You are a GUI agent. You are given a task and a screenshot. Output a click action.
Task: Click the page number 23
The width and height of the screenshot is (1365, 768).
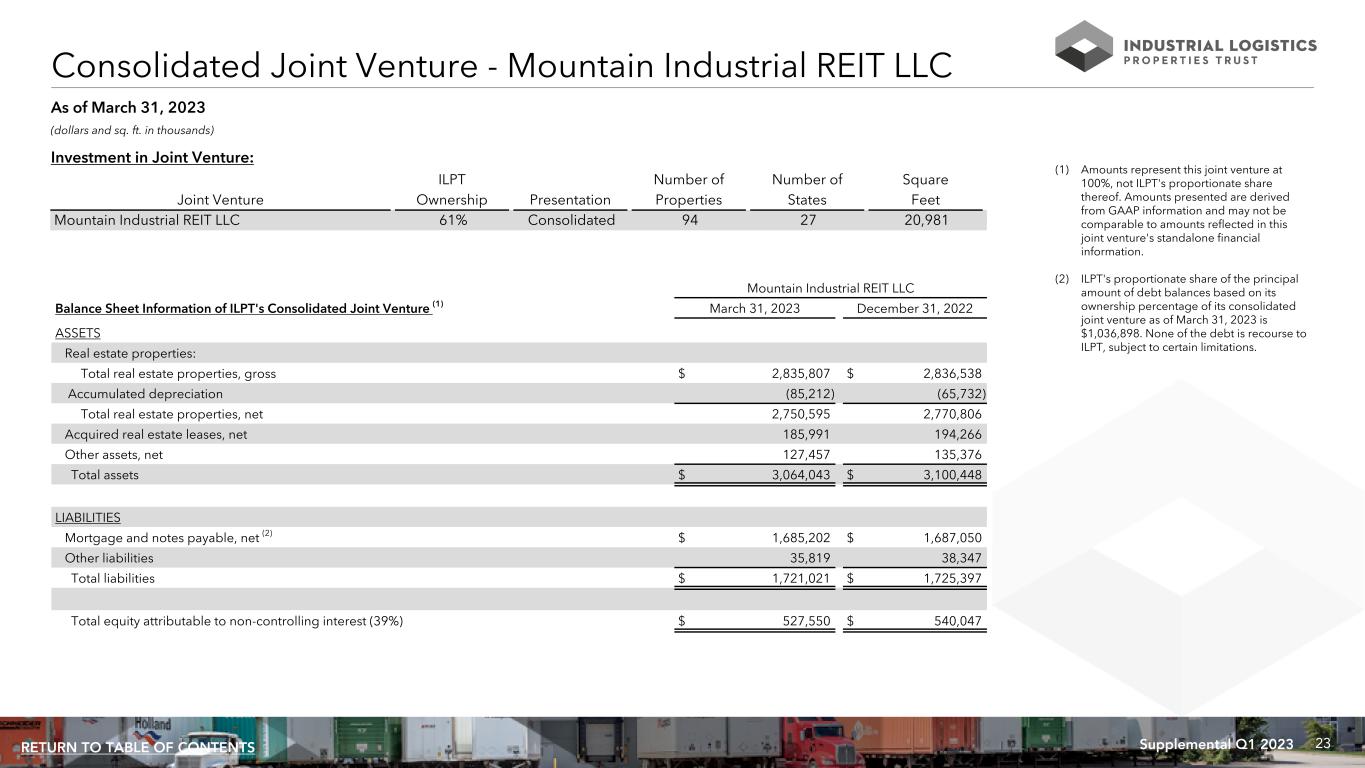pyautogui.click(x=1324, y=743)
